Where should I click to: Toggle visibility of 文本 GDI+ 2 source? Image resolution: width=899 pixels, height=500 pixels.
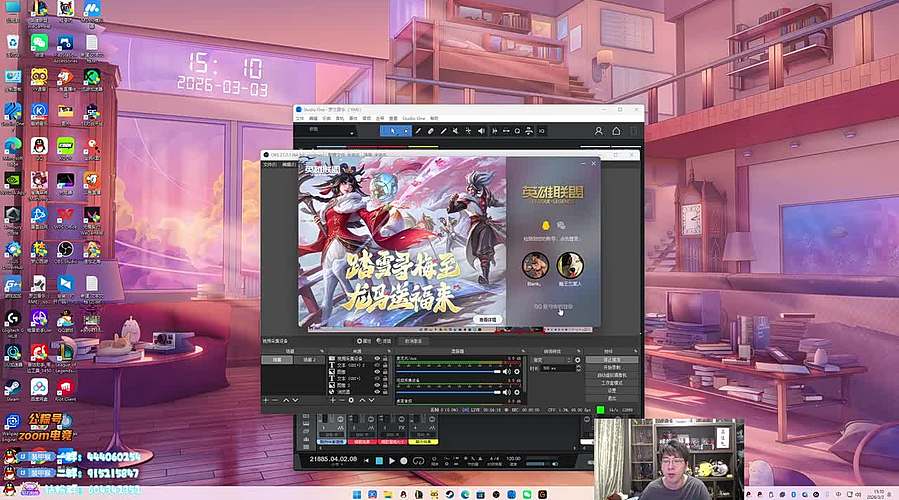pos(377,365)
